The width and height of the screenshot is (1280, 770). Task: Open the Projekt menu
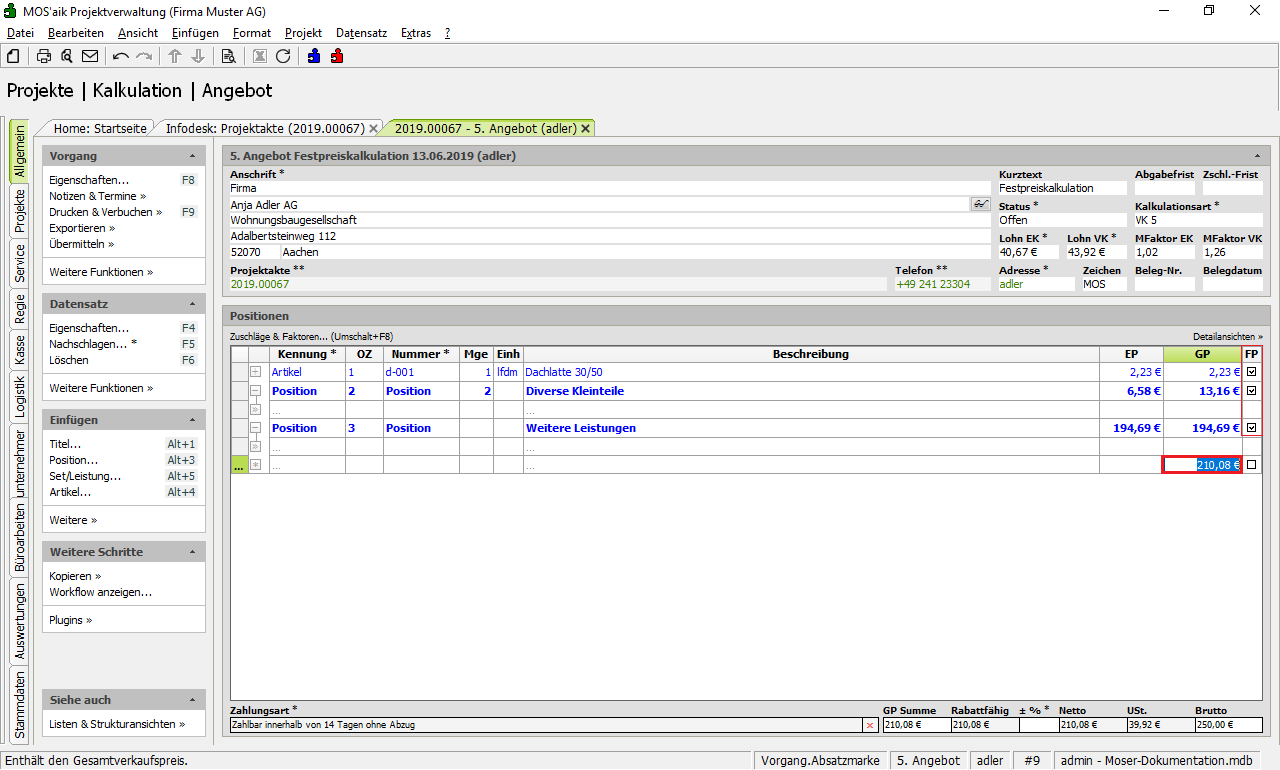[x=303, y=33]
